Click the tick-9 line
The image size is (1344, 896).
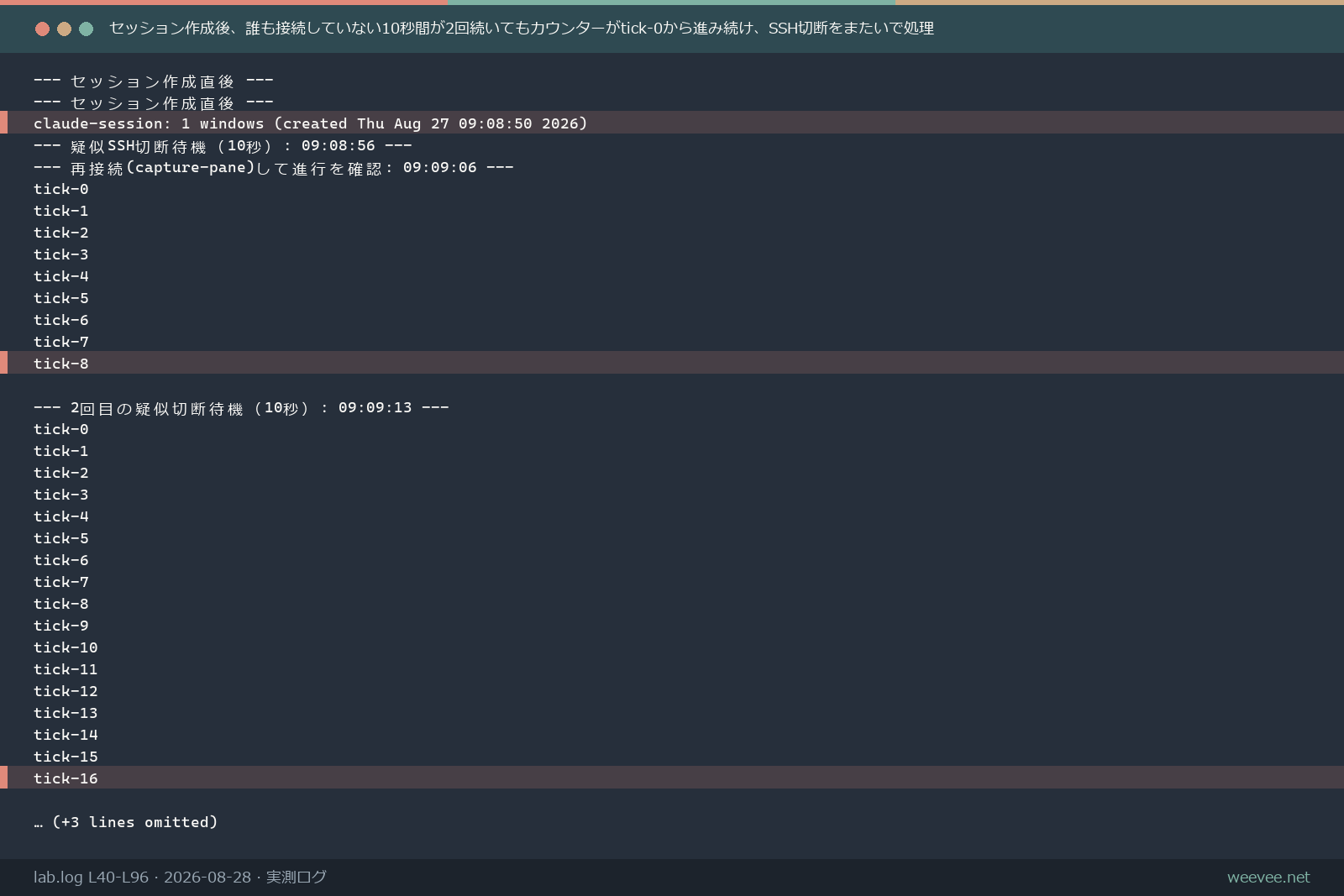tap(61, 626)
